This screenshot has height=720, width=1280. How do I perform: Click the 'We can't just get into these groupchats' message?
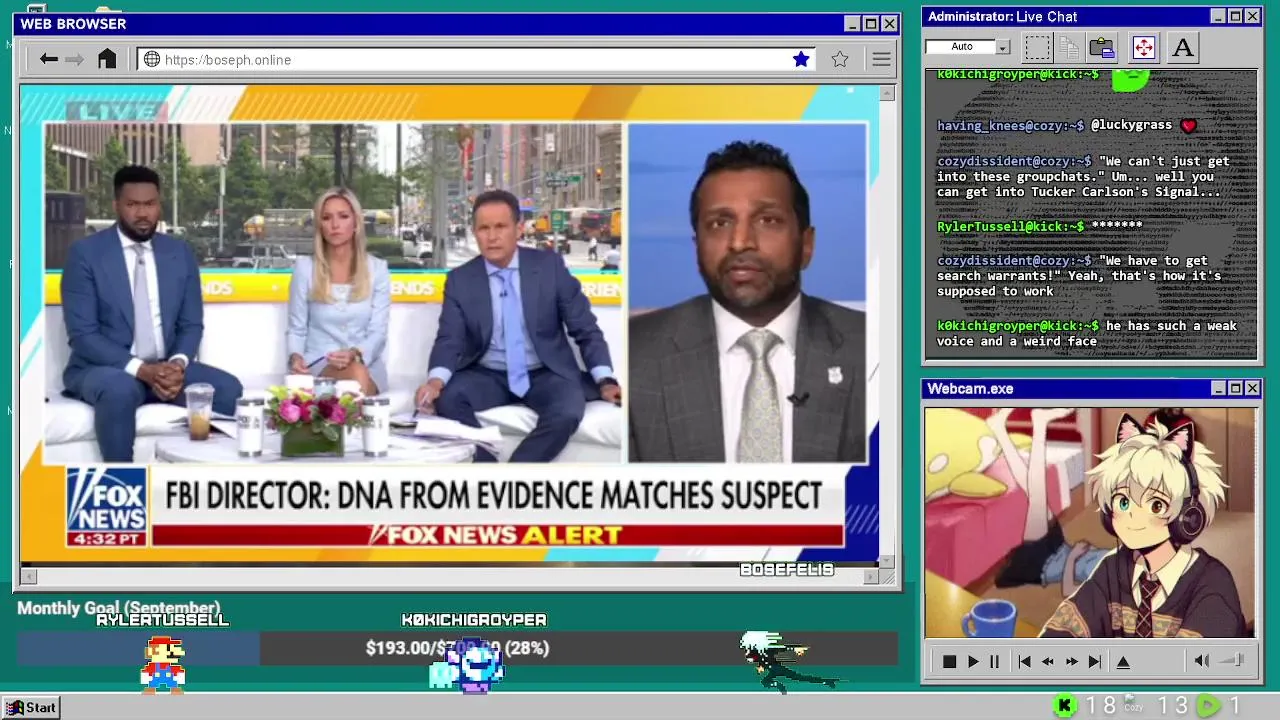tap(1083, 176)
